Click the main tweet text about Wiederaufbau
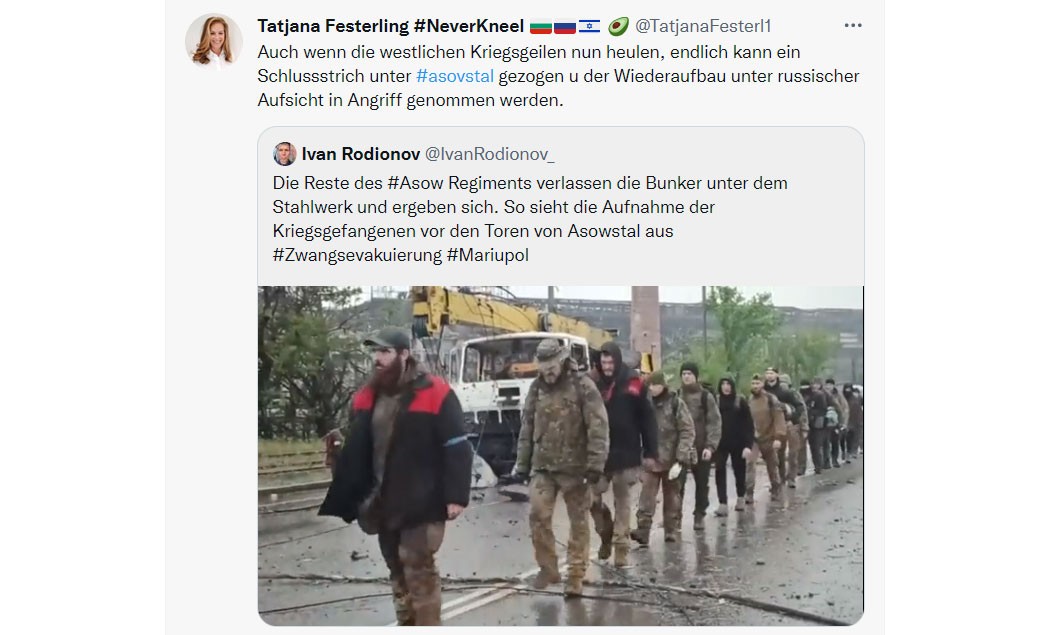Image resolution: width=1050 pixels, height=635 pixels. (558, 76)
